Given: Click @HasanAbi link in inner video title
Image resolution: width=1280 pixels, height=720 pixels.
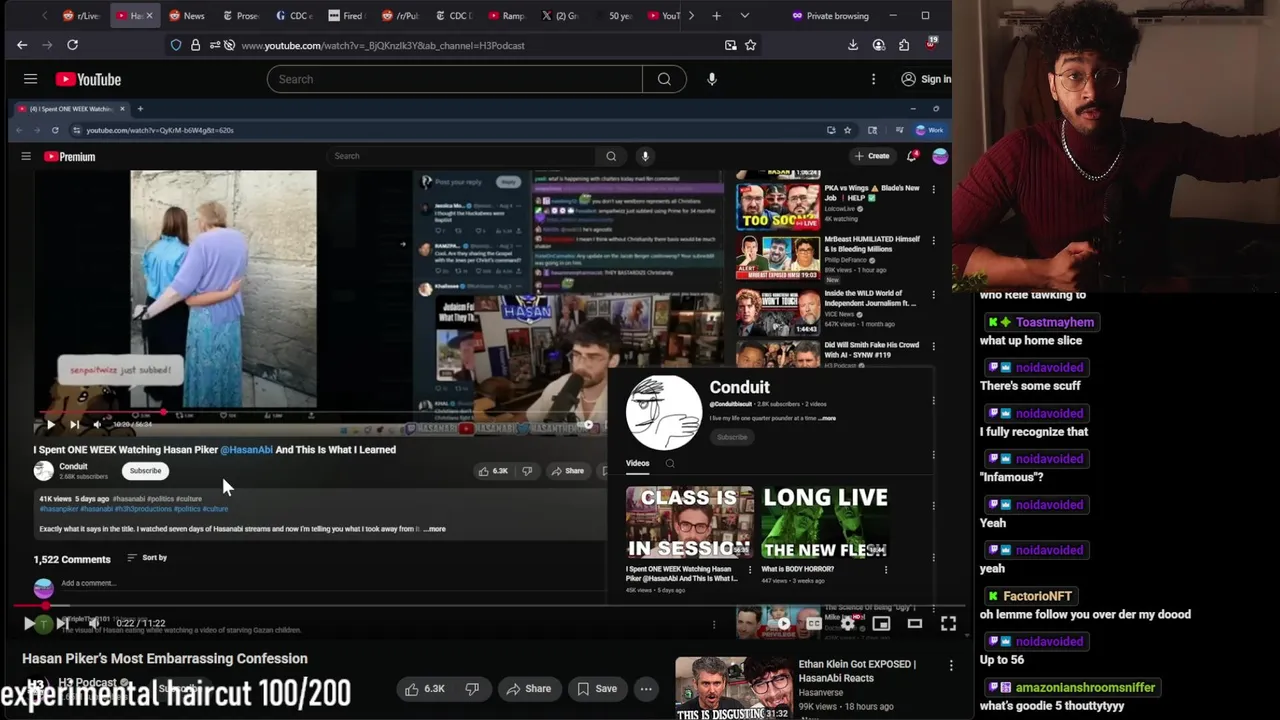Looking at the screenshot, I should point(246,450).
